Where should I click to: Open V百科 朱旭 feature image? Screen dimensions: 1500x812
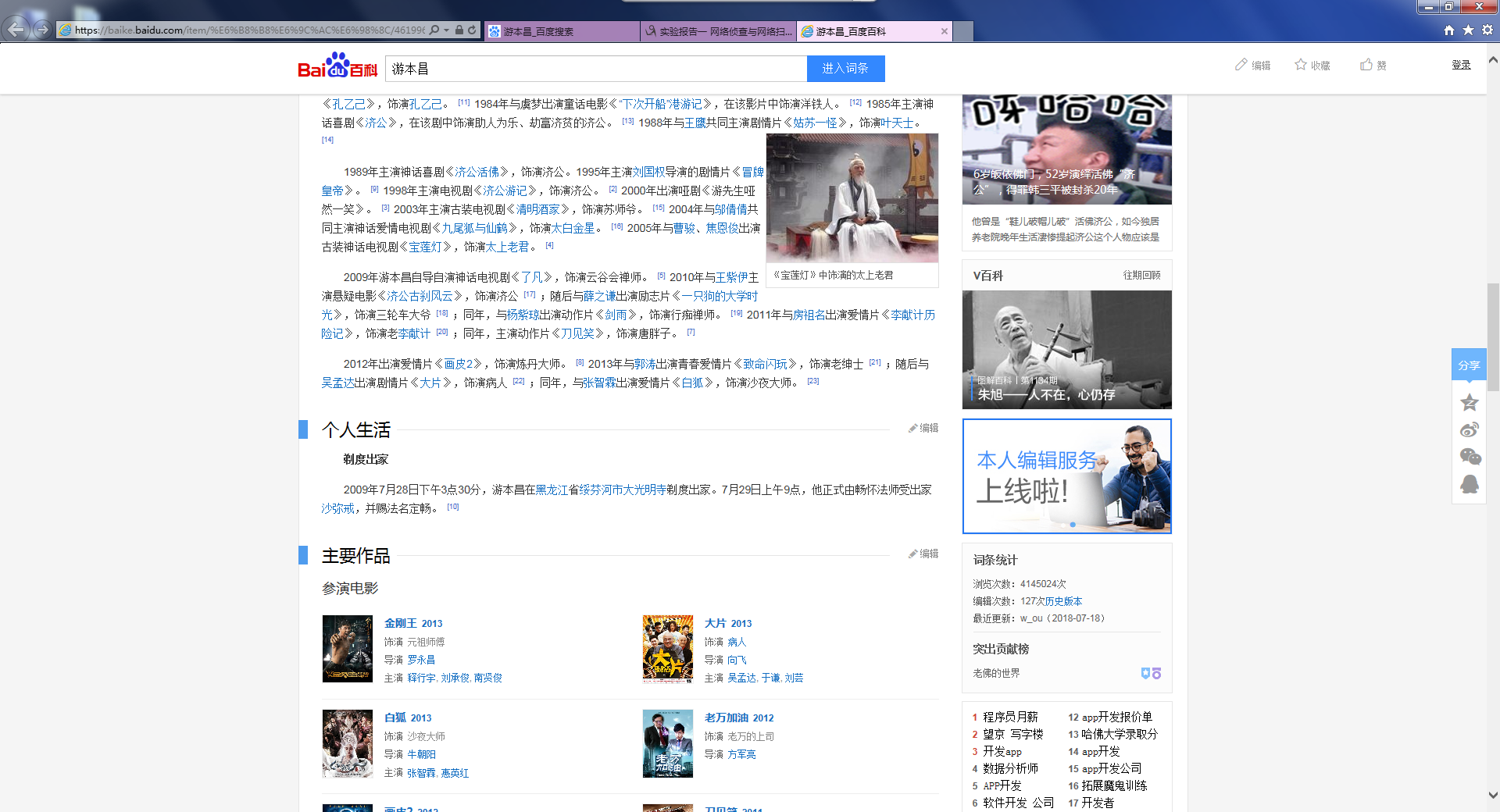tap(1067, 350)
